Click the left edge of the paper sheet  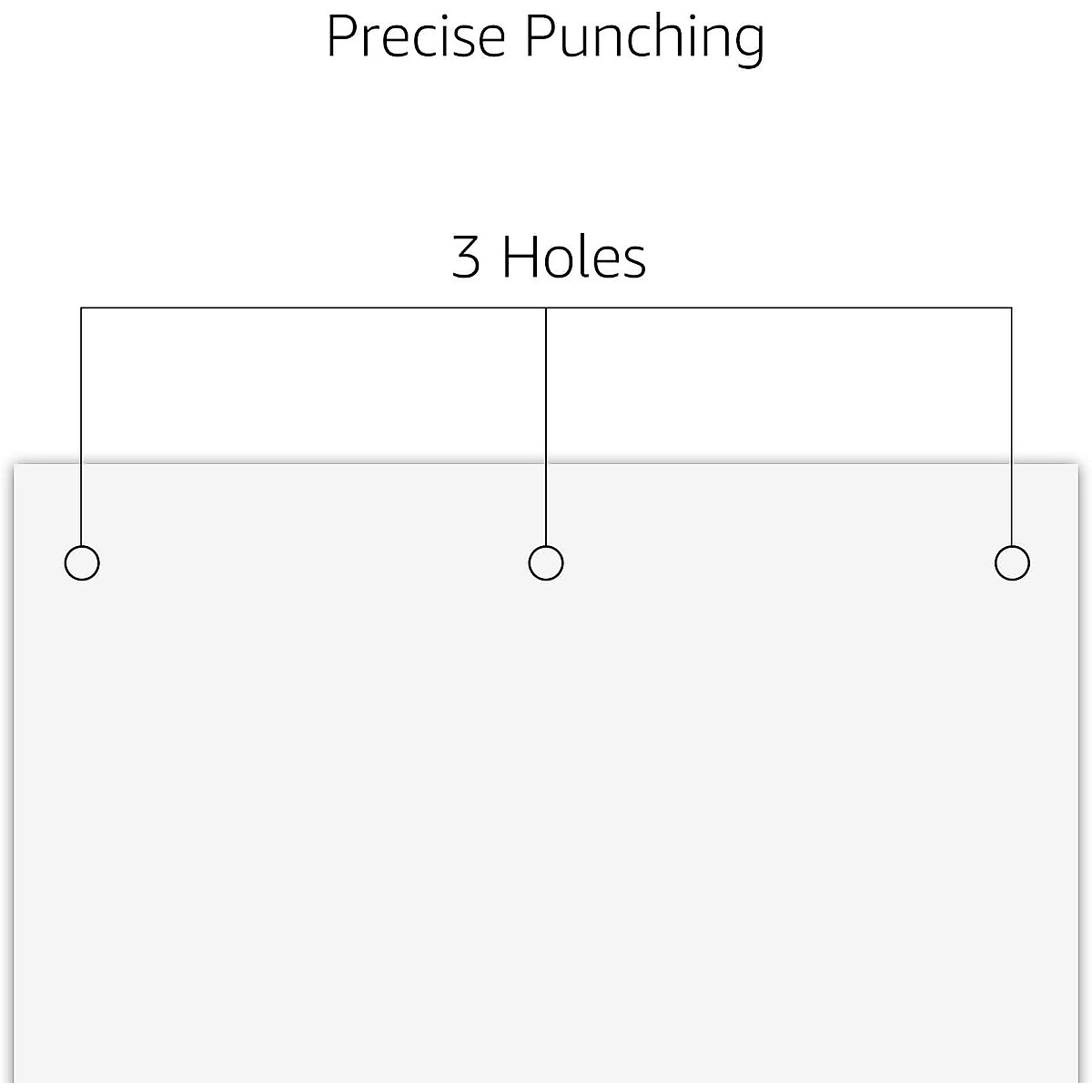(x=15, y=773)
